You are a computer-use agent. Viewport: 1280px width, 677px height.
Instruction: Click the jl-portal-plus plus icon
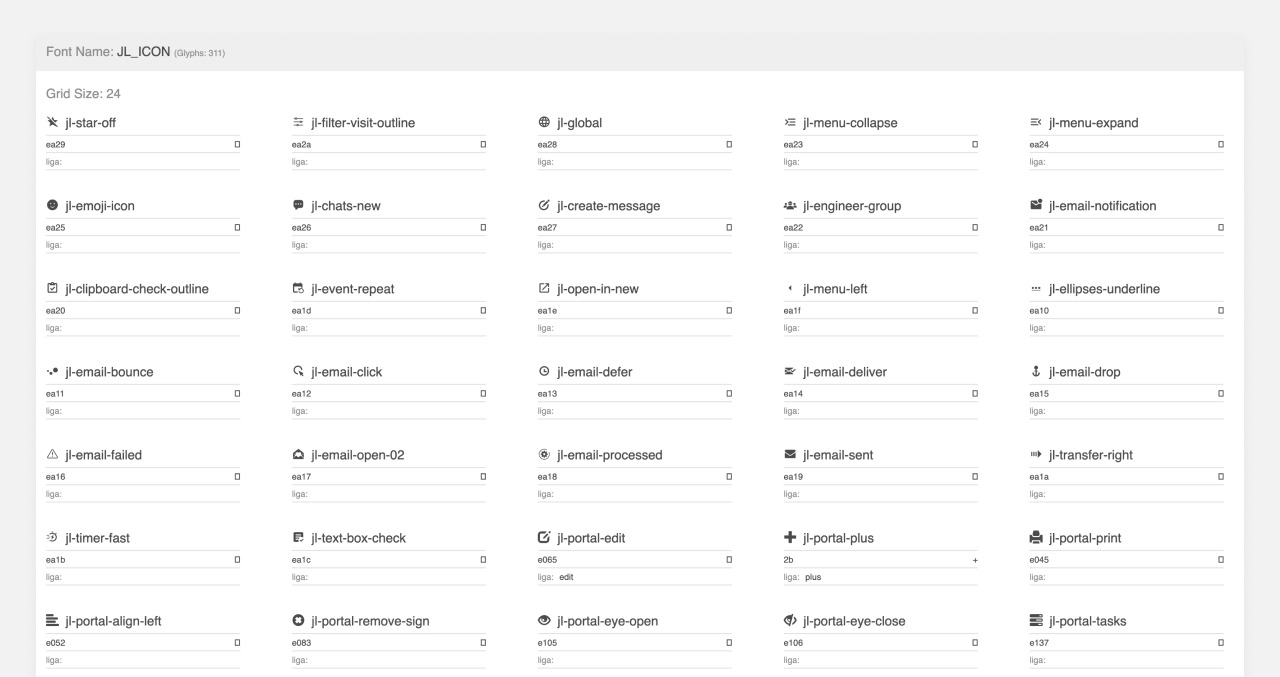click(x=790, y=538)
